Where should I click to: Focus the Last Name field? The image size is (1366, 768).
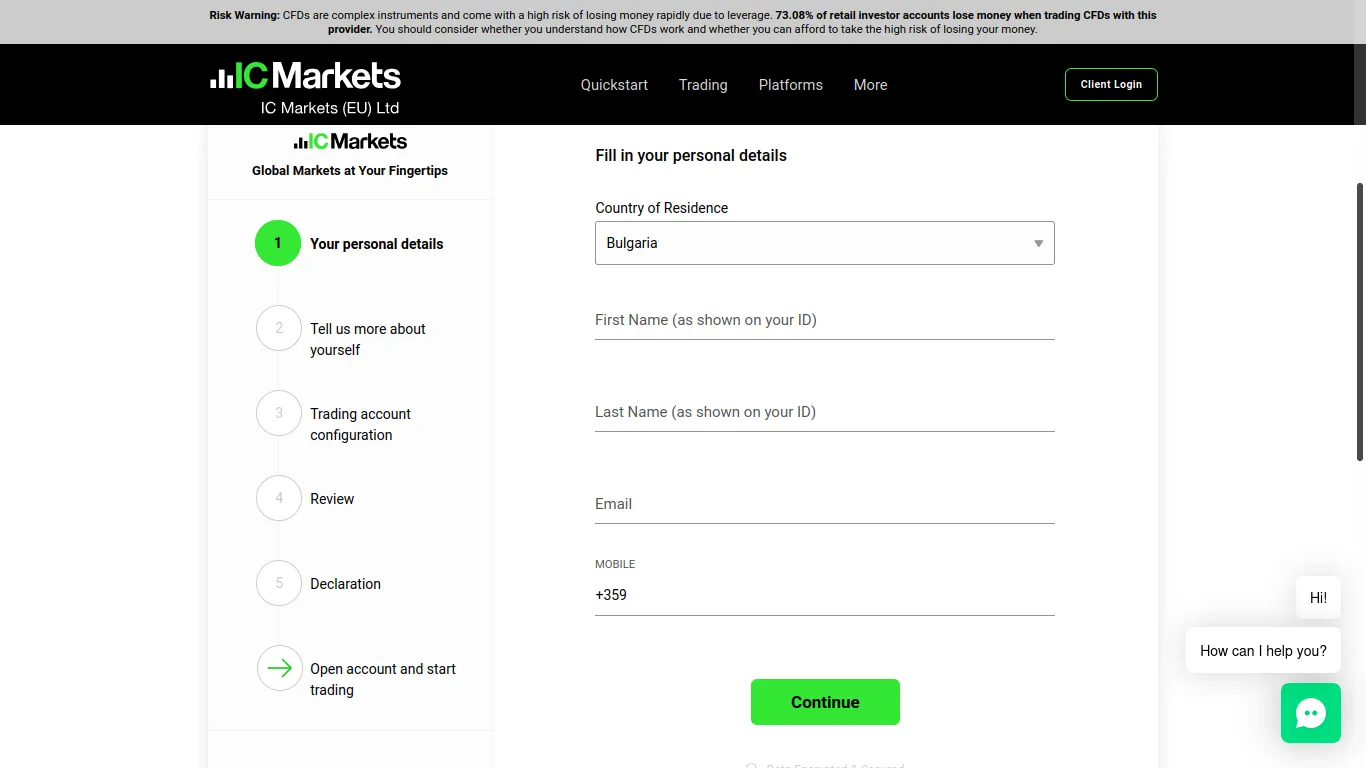point(825,412)
